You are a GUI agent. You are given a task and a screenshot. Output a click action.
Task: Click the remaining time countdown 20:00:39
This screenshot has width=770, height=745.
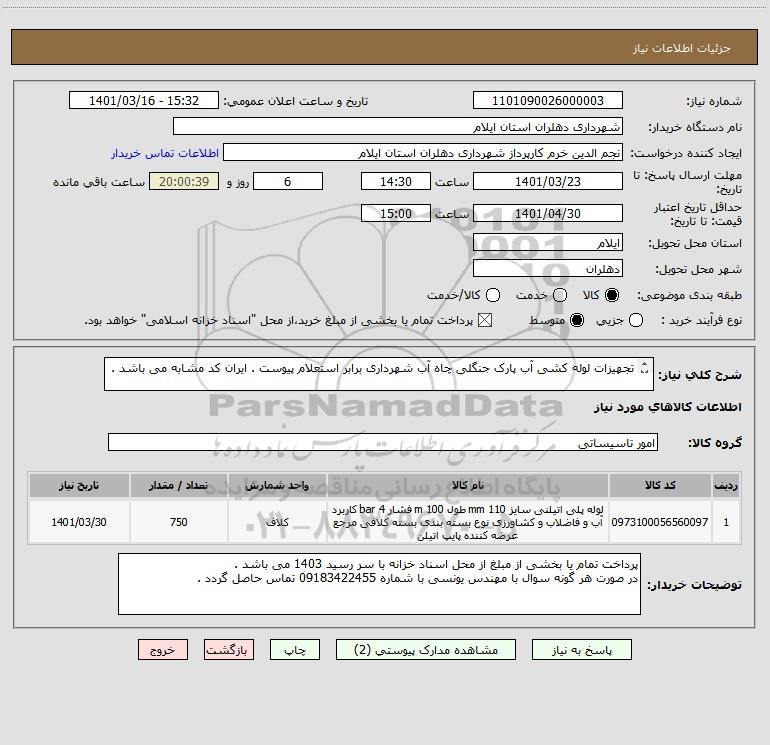184,181
